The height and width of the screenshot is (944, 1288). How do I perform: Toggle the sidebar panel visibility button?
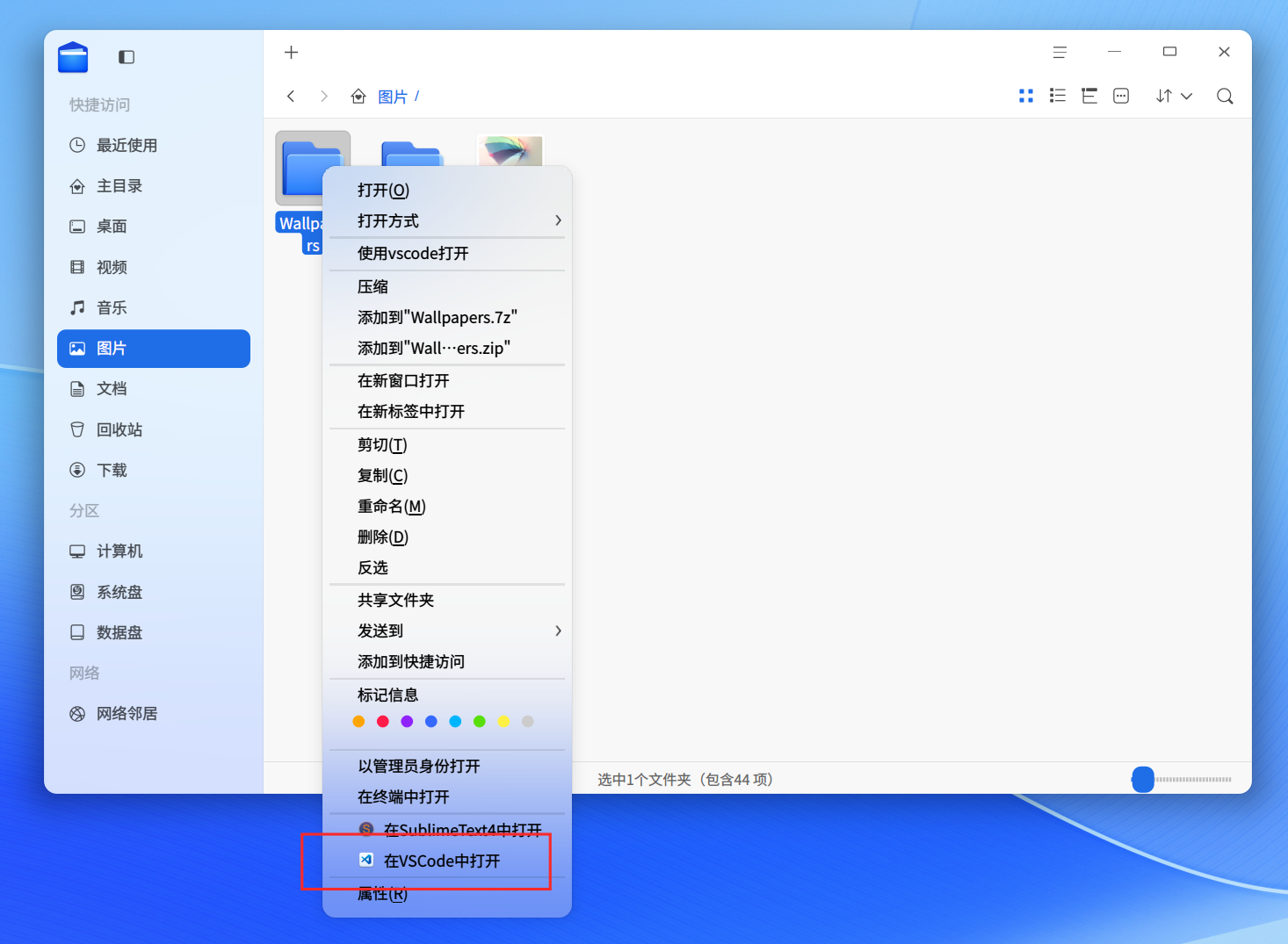127,57
